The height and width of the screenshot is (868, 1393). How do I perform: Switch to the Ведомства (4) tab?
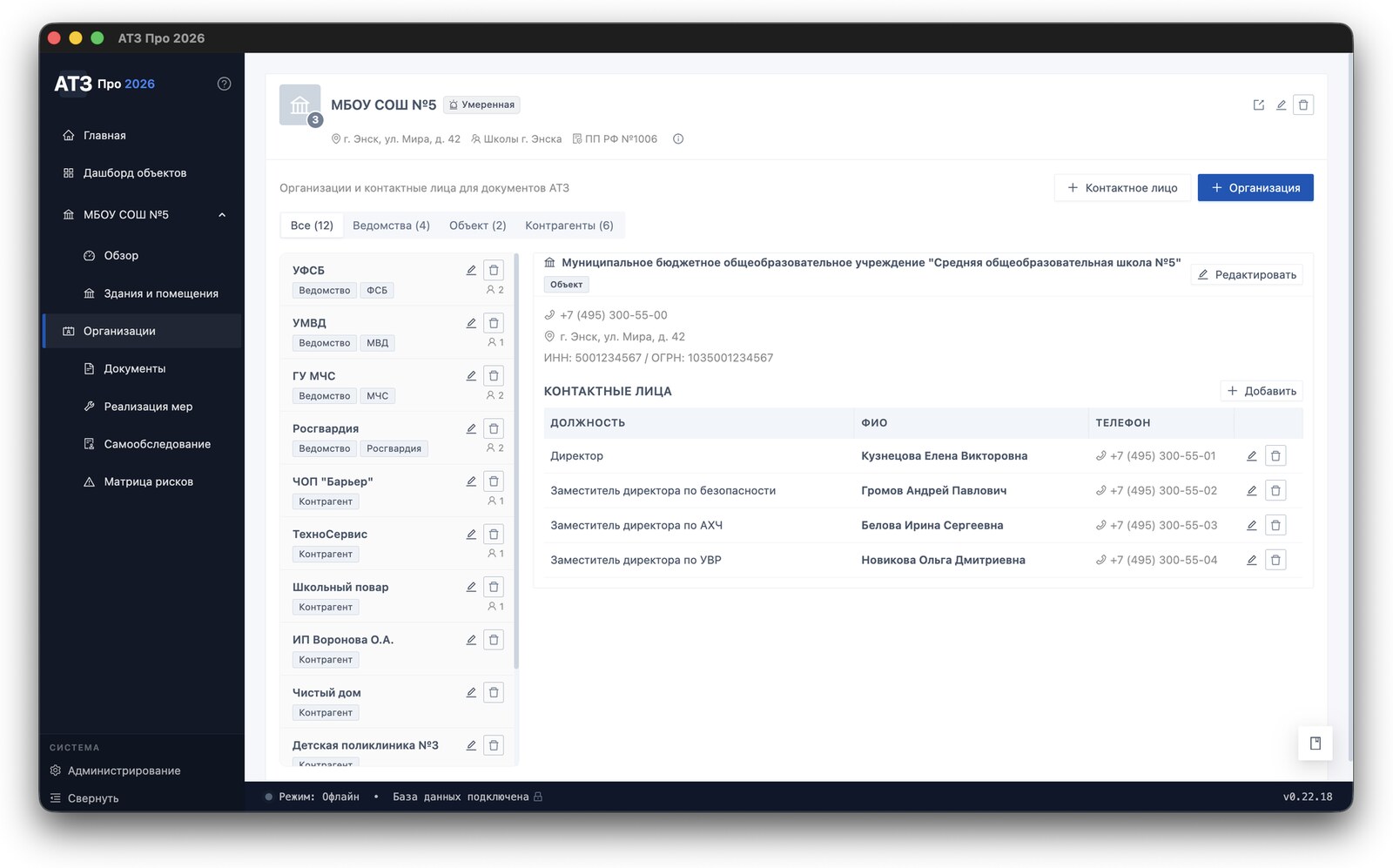[391, 225]
